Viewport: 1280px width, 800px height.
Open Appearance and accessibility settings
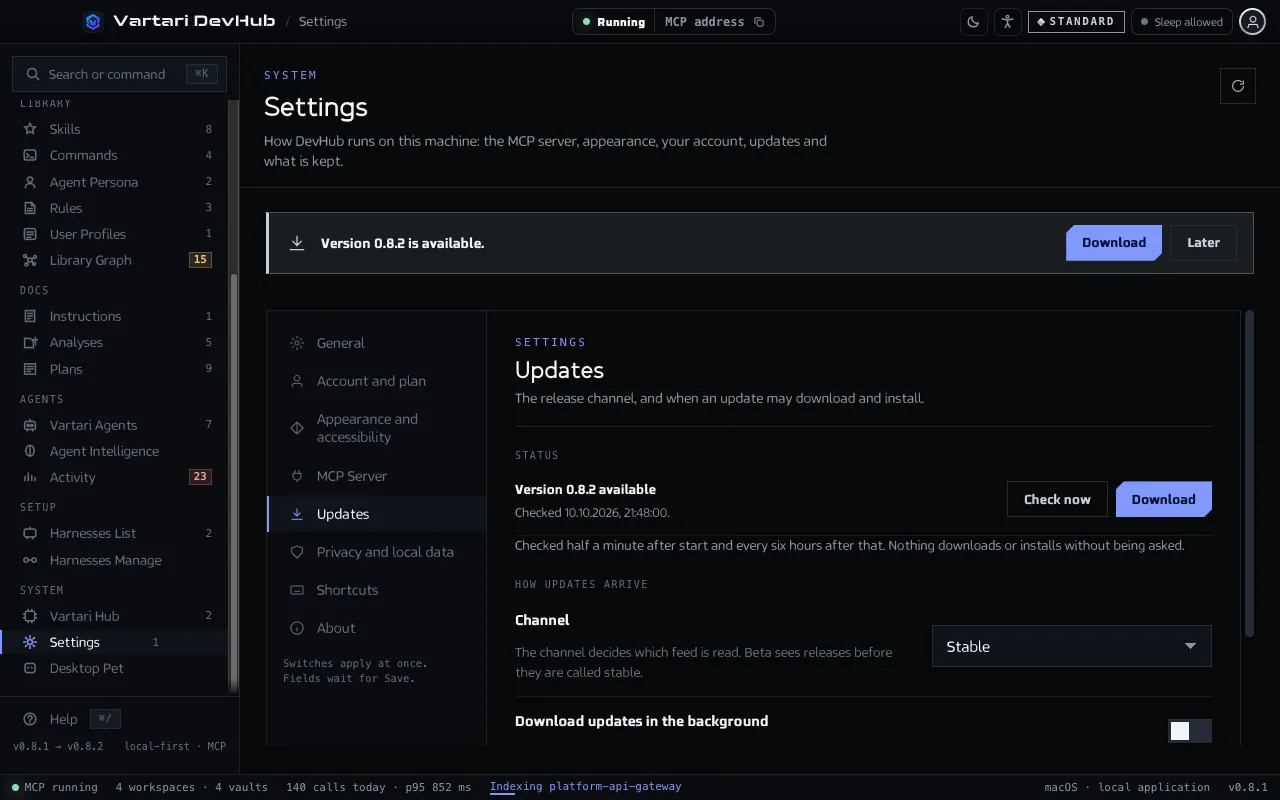coord(377,428)
